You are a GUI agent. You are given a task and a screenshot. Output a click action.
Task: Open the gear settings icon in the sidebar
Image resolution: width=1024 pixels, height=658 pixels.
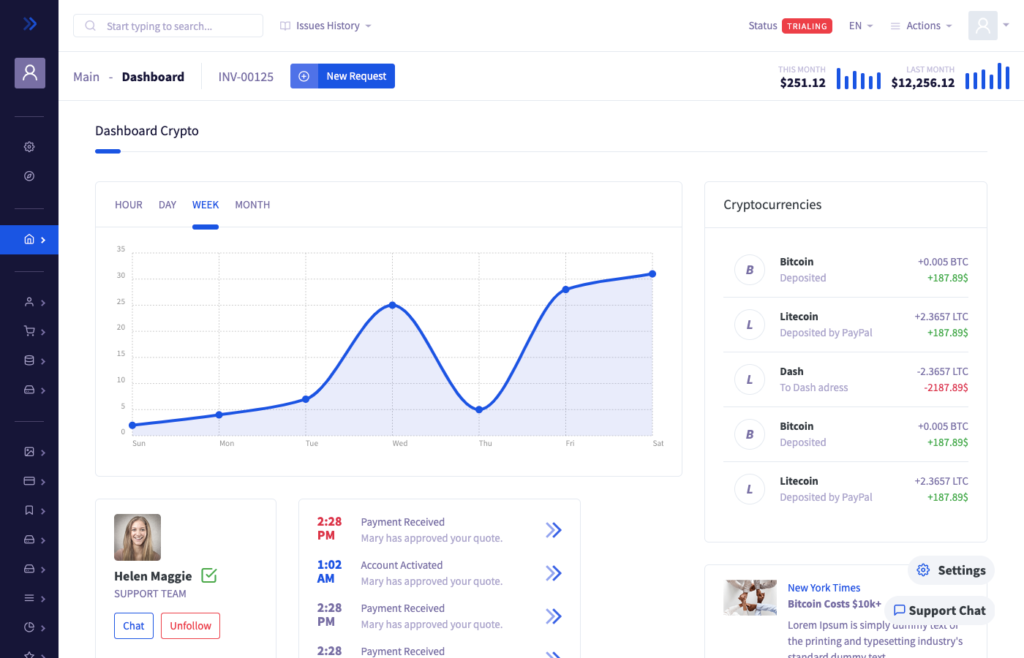(x=29, y=147)
